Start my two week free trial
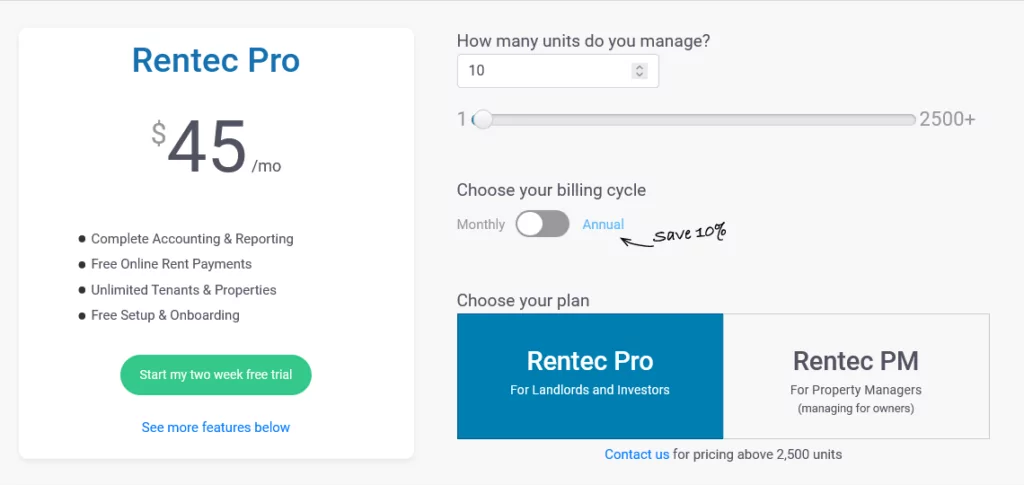 coord(216,375)
